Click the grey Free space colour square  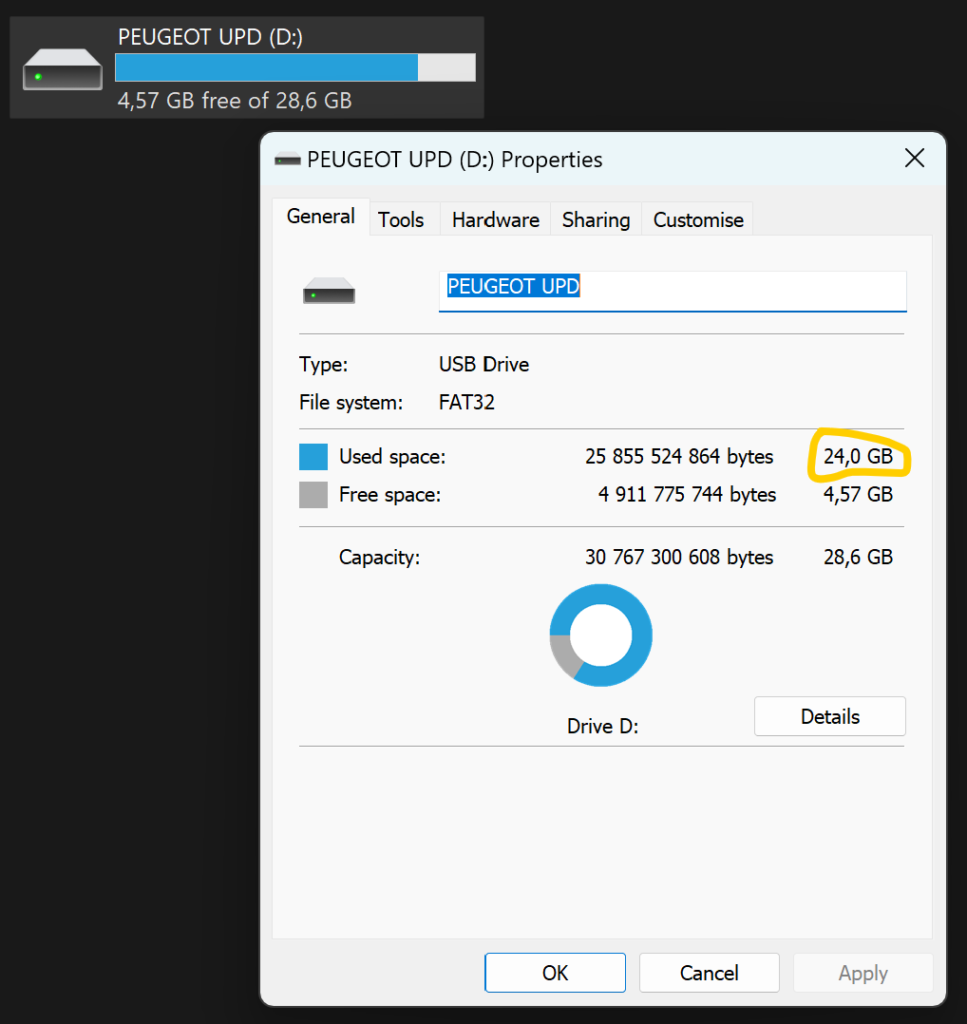pyautogui.click(x=313, y=495)
